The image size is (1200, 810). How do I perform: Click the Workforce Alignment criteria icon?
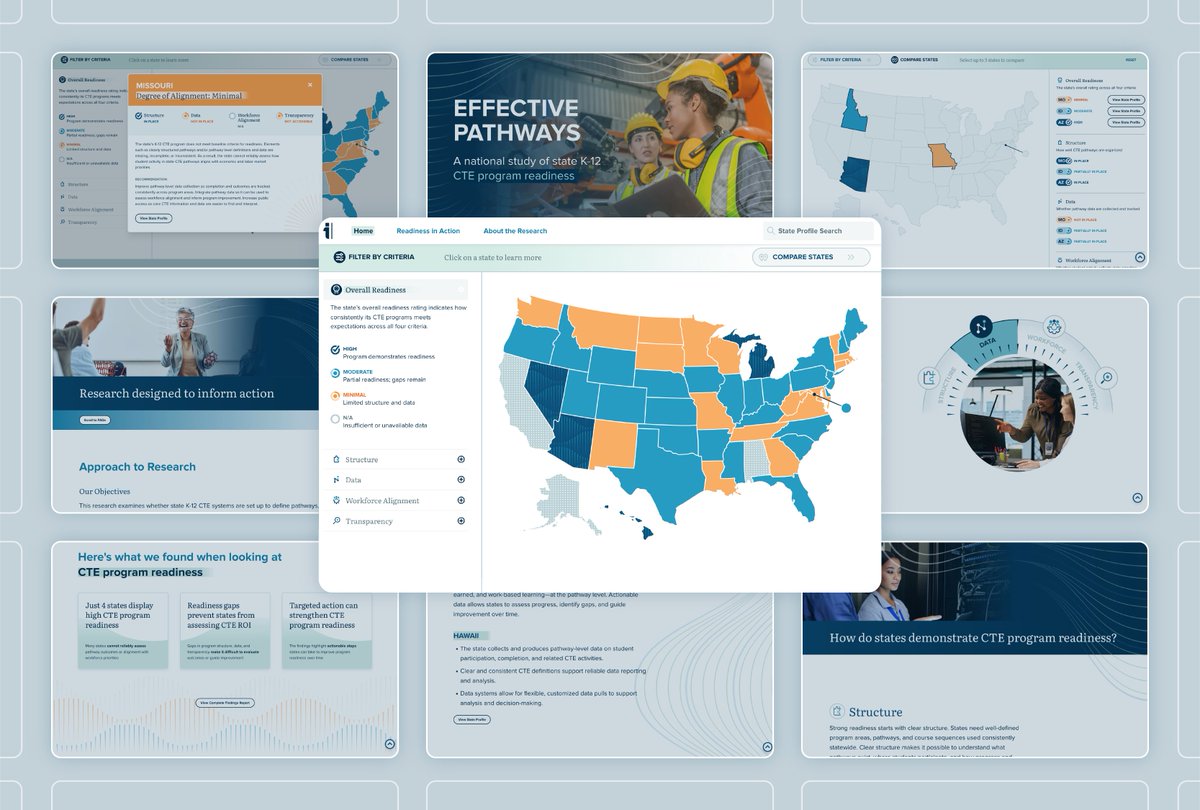(336, 500)
